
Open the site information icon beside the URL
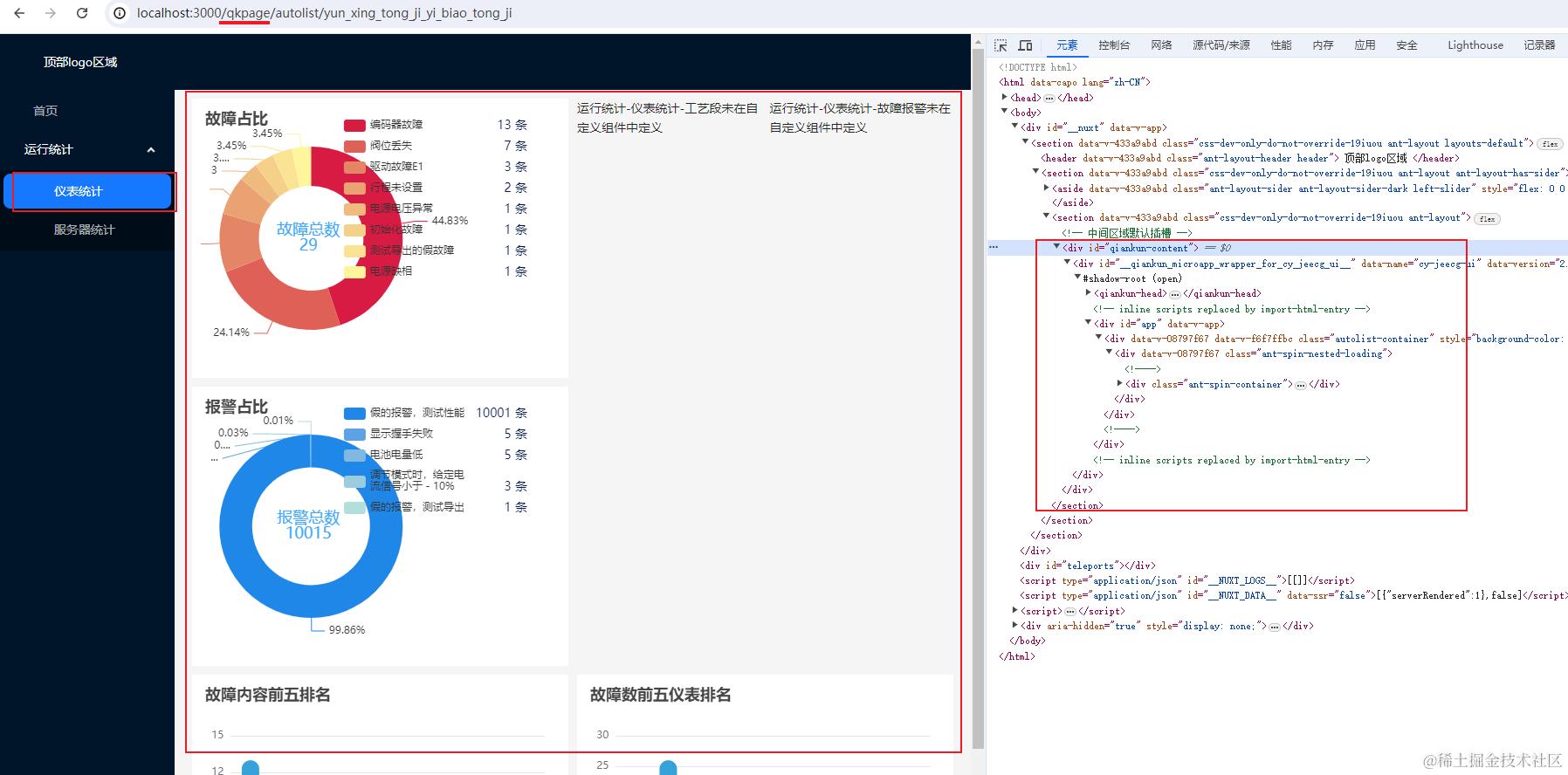click(120, 13)
